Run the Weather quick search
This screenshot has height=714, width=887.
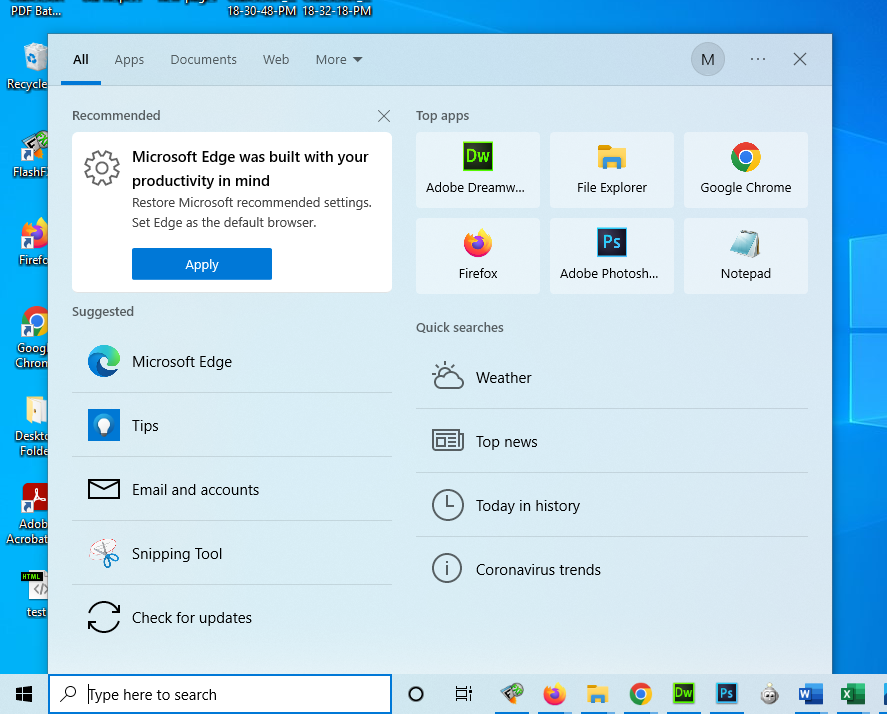coord(612,377)
